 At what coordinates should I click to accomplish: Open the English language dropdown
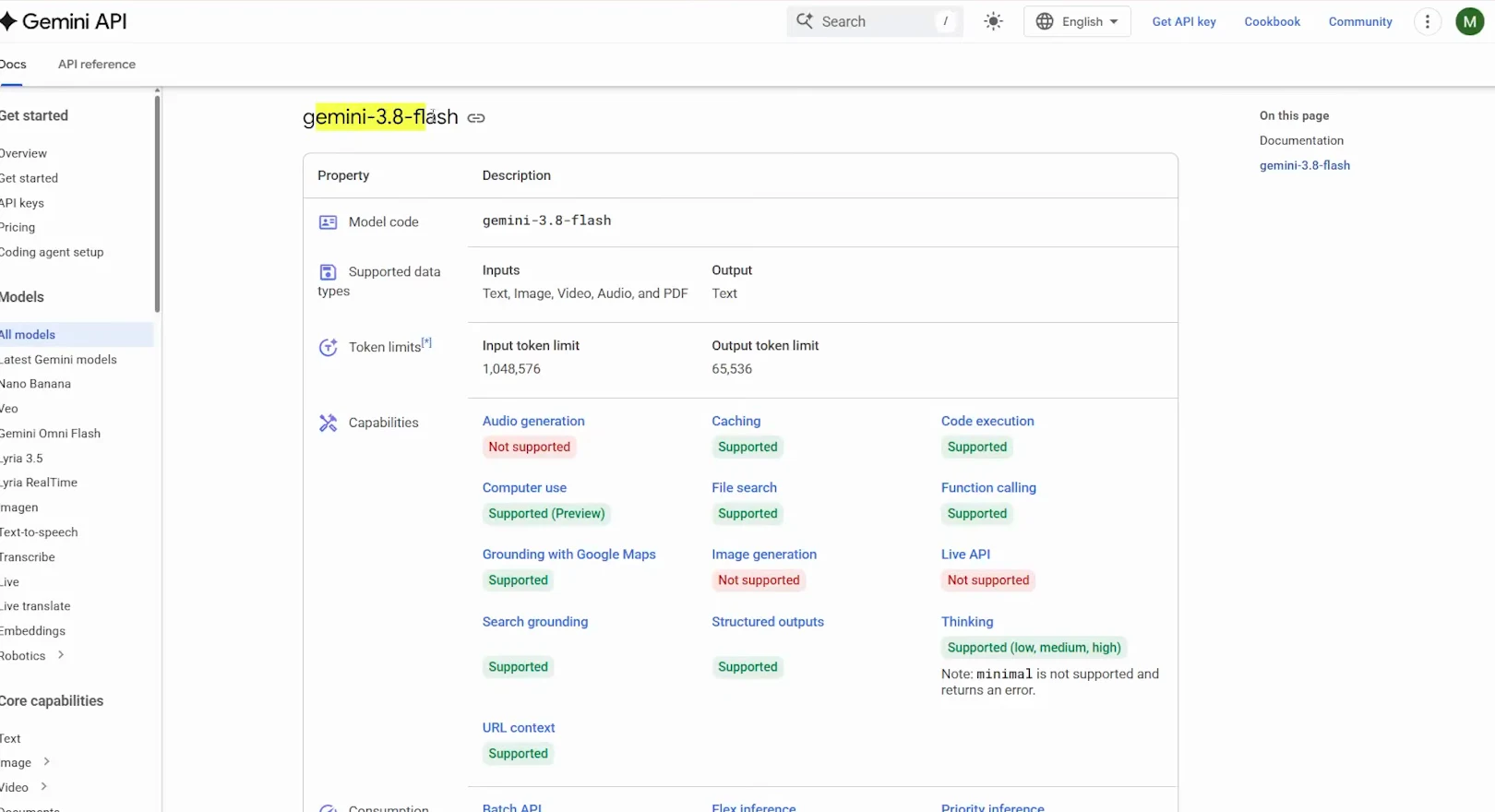[x=1077, y=21]
